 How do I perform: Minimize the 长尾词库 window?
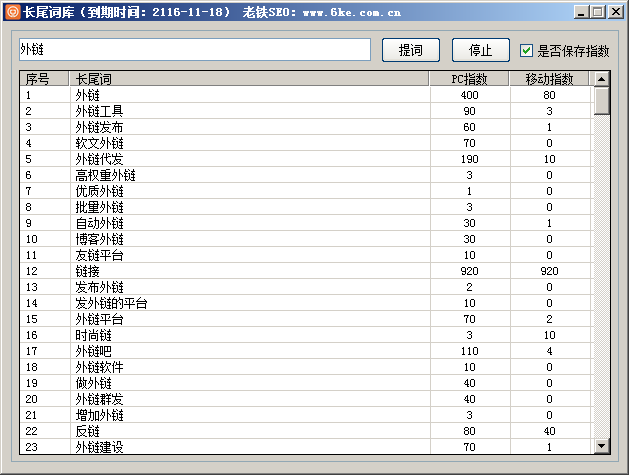click(x=581, y=12)
